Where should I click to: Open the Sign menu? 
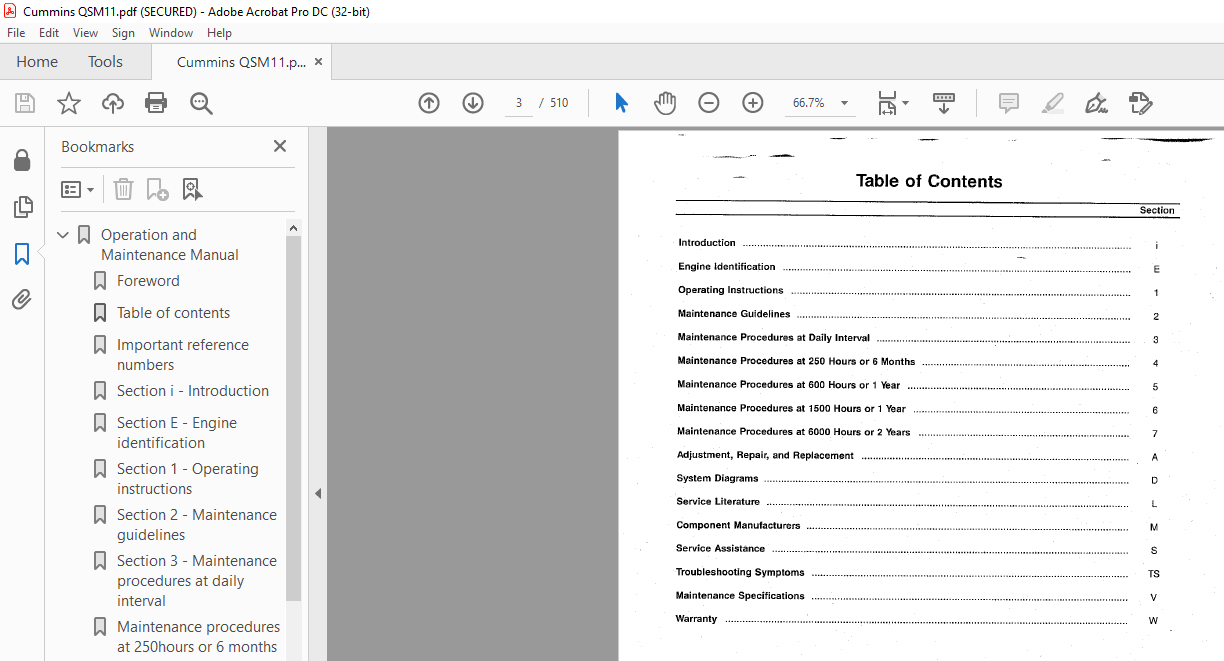[123, 33]
